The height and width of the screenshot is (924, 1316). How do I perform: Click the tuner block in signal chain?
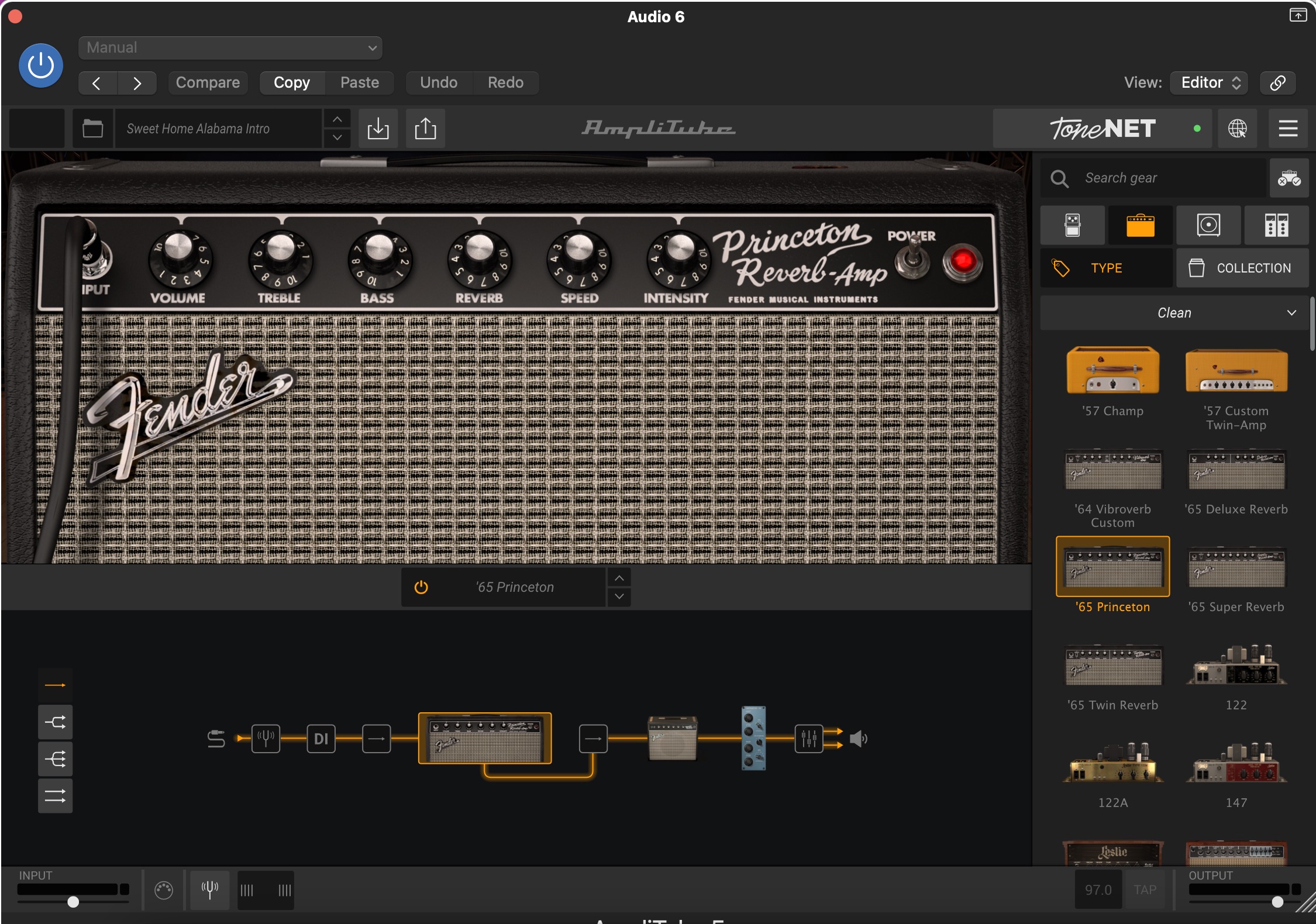266,739
